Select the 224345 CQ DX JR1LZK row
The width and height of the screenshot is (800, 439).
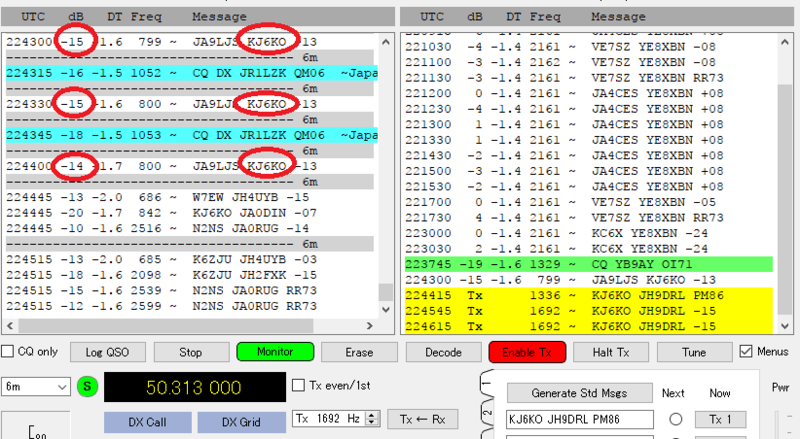pyautogui.click(x=192, y=135)
